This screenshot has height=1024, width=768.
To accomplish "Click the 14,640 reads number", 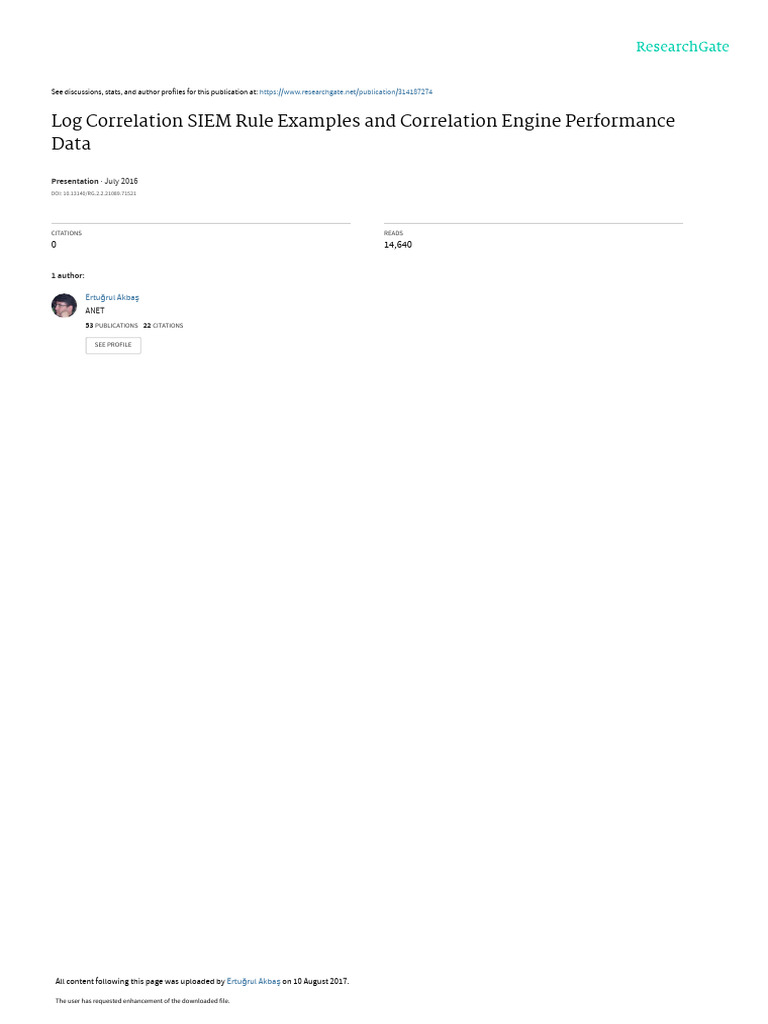I will (x=398, y=245).
